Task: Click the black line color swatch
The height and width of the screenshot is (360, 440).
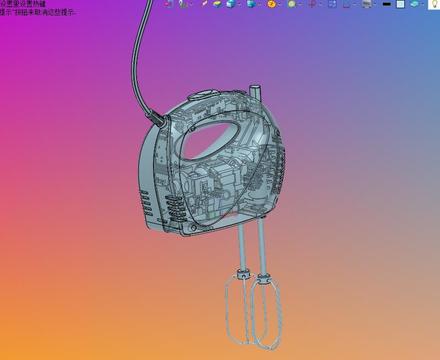Action: point(387,4)
